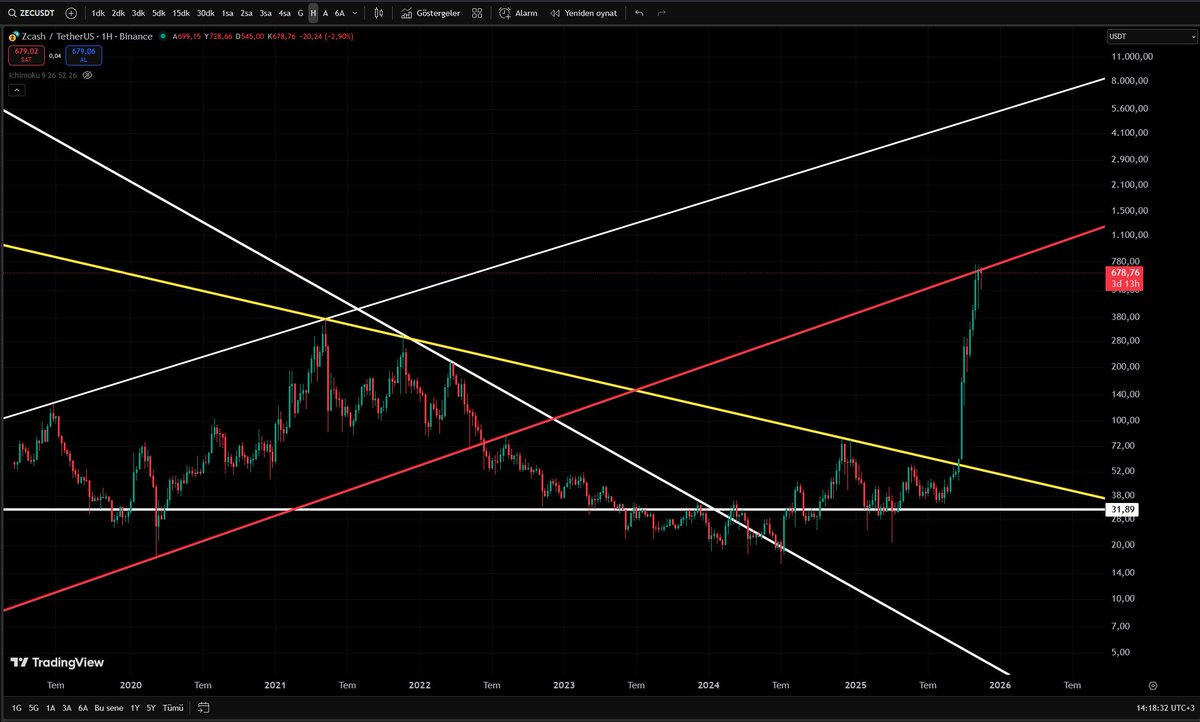
Task: Expand the timeframe dropdown chevron
Action: coord(356,14)
